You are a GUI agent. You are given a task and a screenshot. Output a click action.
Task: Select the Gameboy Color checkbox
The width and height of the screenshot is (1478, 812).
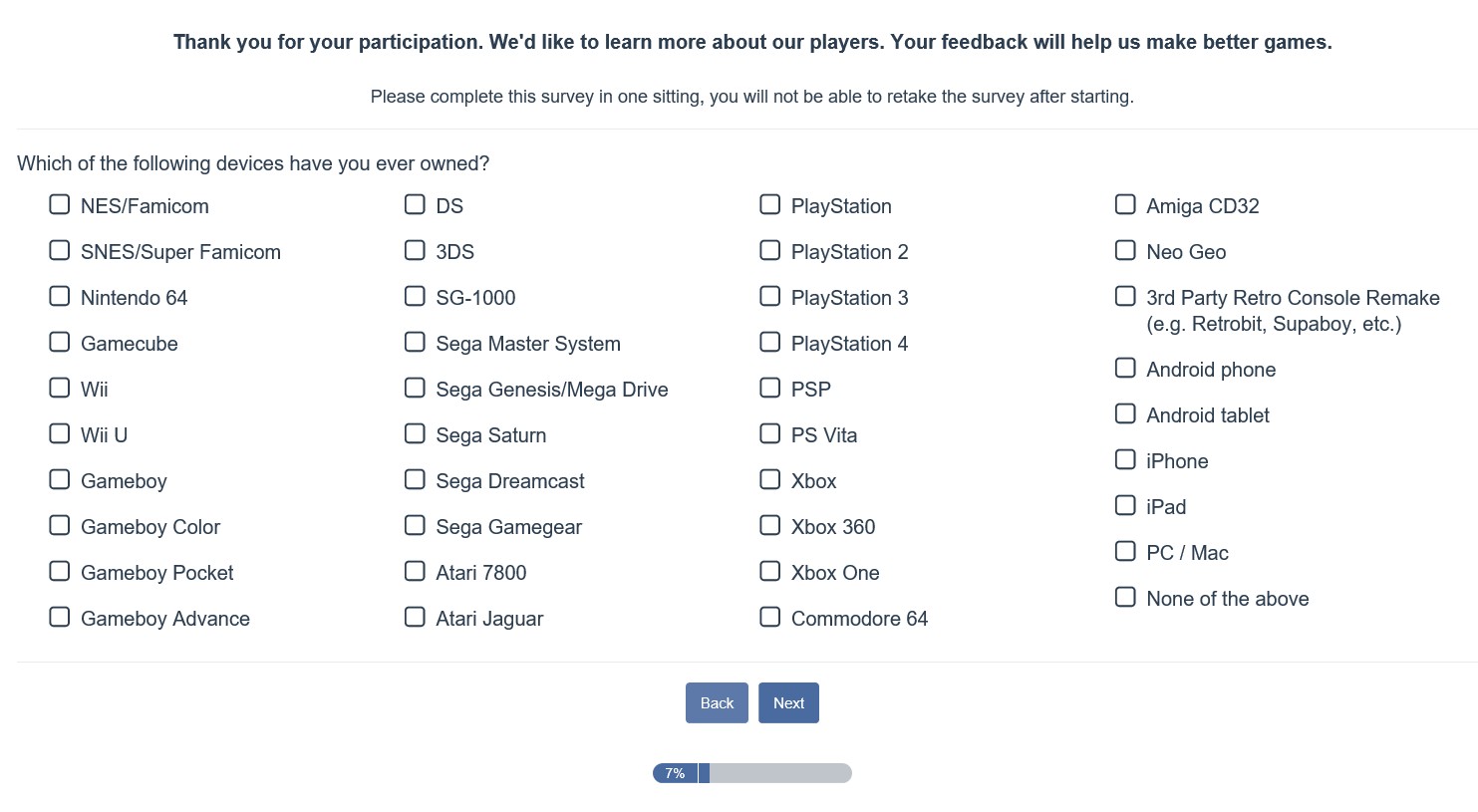coord(60,526)
